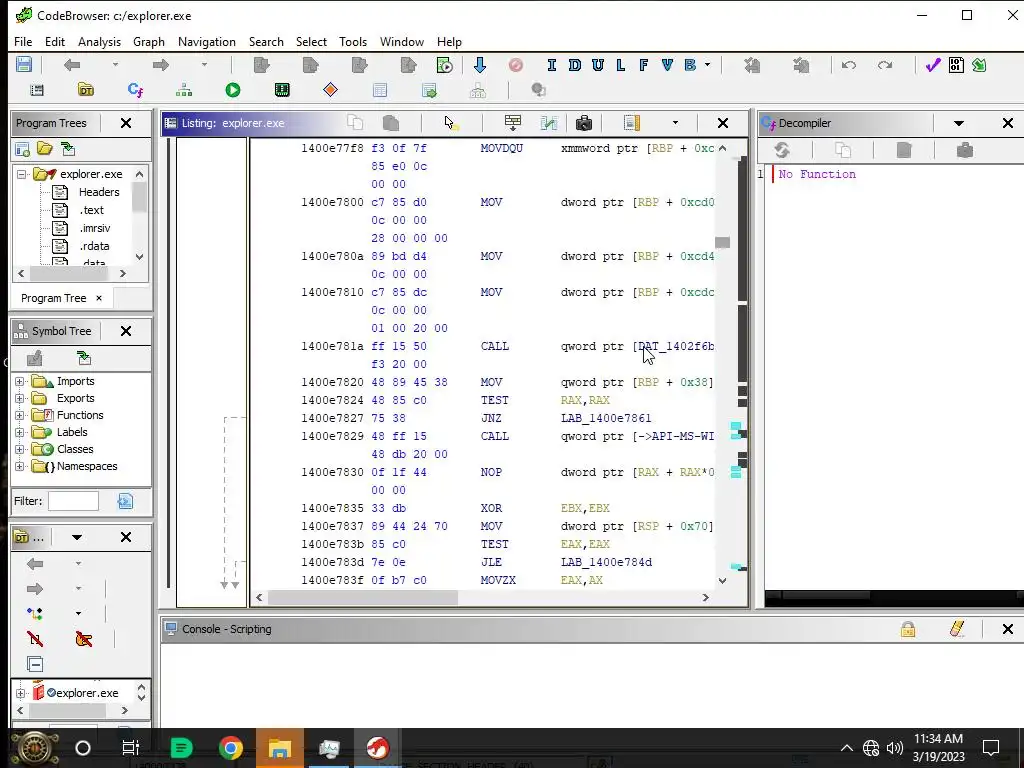Jump to next Function (F) icon
This screenshot has height=768, width=1024.
[x=643, y=65]
